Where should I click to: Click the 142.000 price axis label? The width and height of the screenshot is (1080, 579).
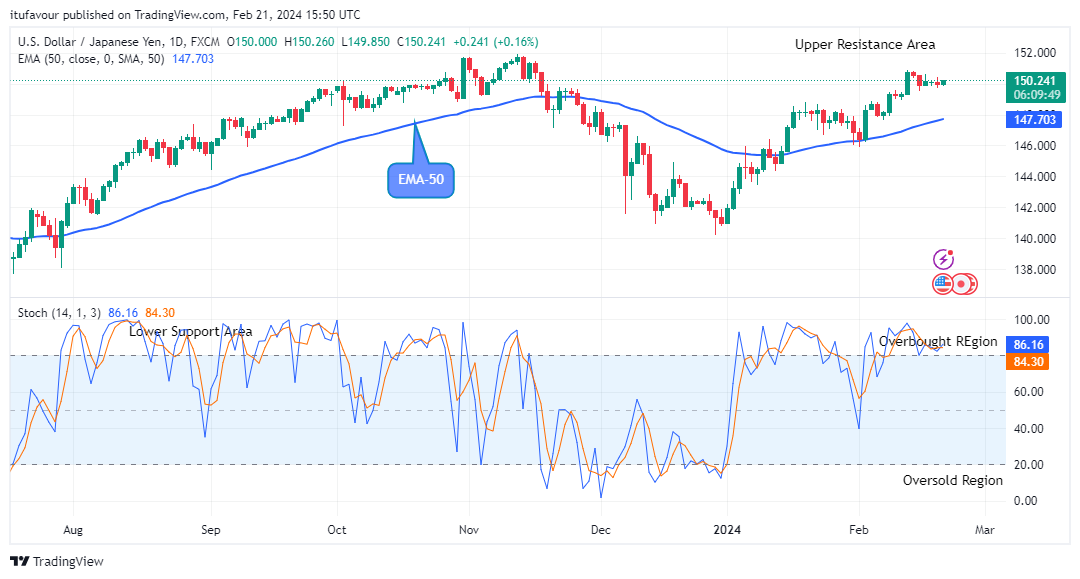pyautogui.click(x=1035, y=208)
